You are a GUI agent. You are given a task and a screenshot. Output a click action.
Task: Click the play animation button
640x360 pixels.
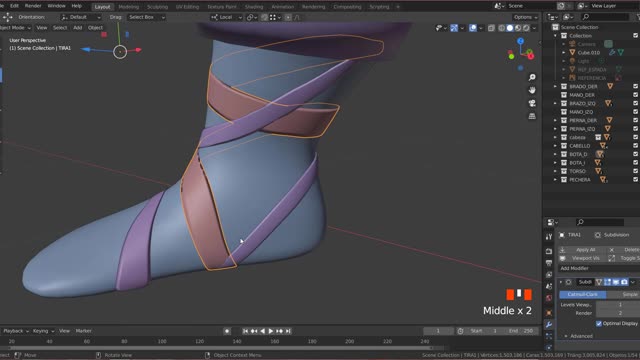(x=271, y=331)
